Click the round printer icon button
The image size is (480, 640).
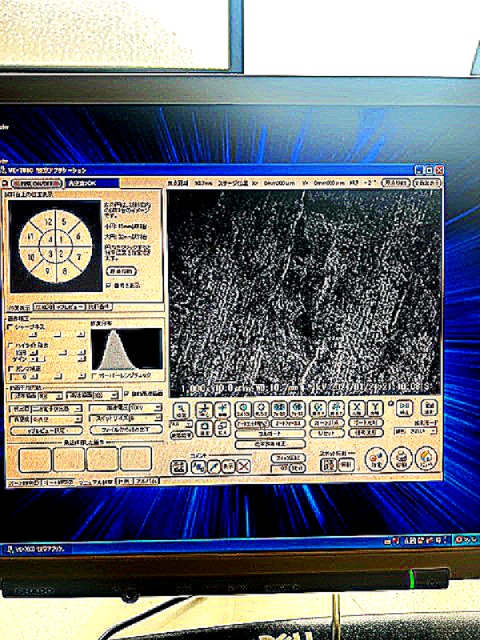click(x=401, y=458)
